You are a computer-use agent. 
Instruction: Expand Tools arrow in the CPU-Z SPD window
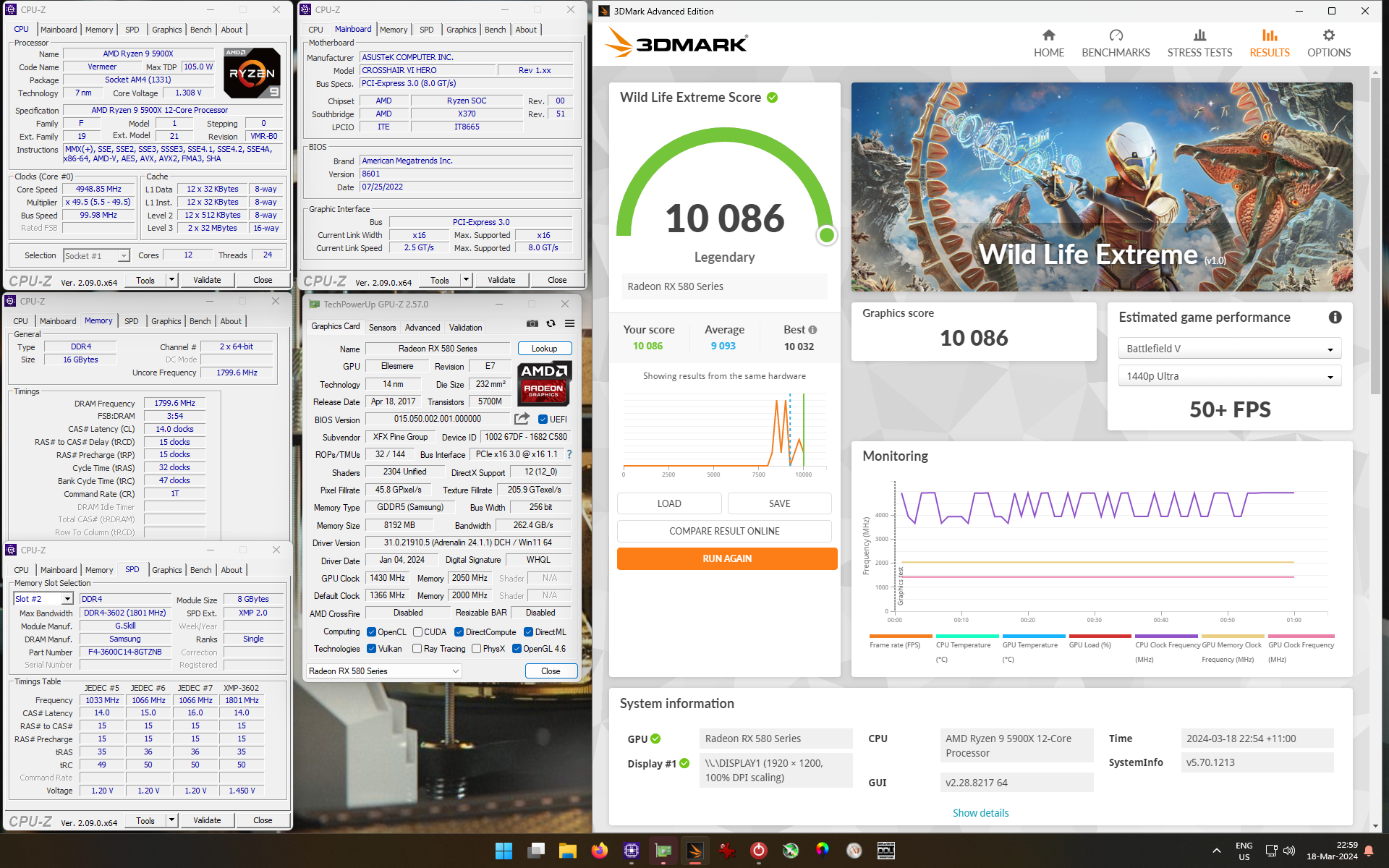(171, 820)
